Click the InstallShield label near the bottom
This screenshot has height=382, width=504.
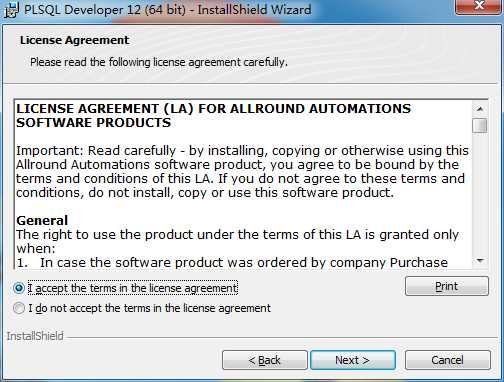pyautogui.click(x=35, y=336)
